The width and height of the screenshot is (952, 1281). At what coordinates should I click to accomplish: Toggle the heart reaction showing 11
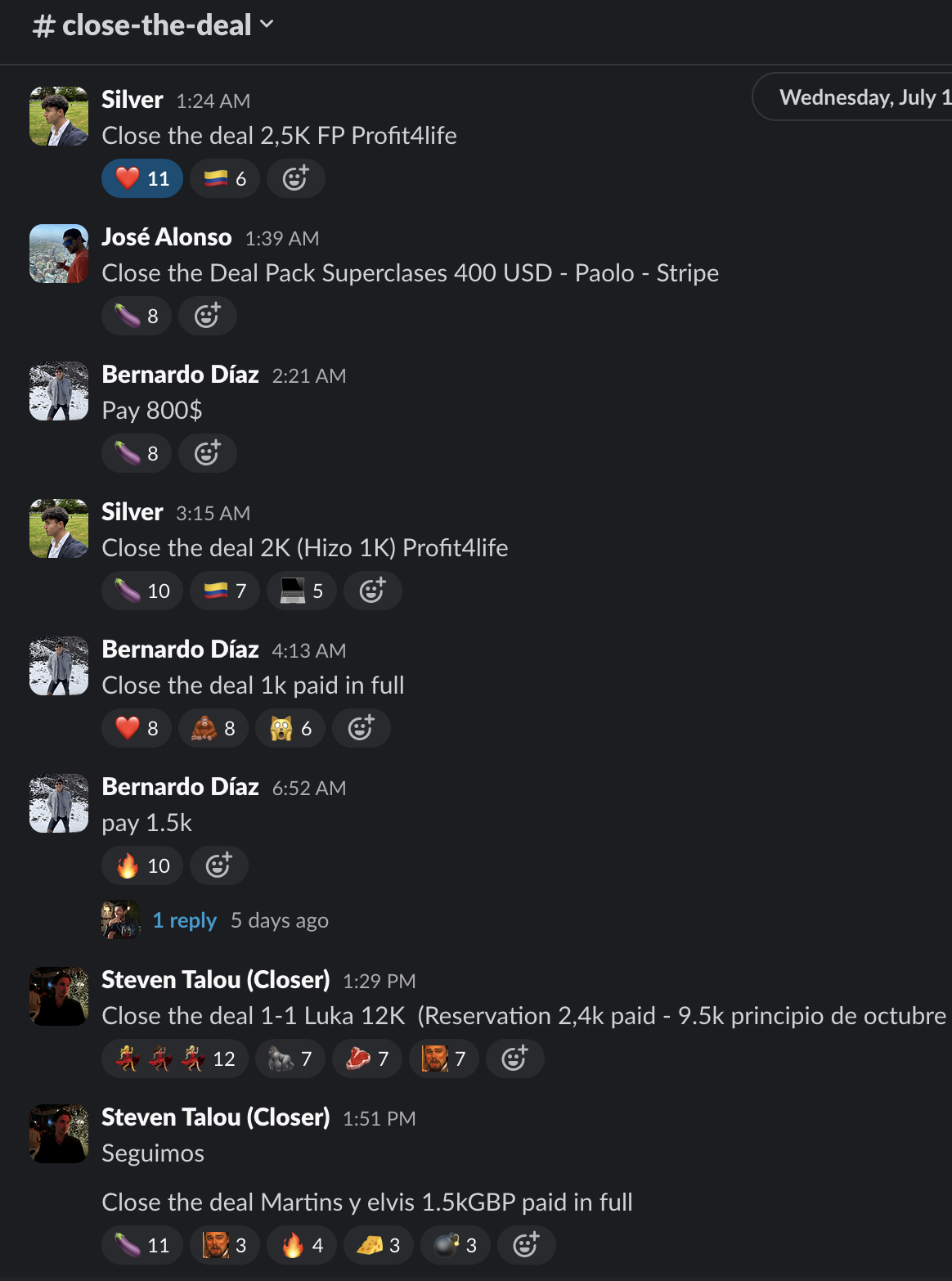pos(142,178)
